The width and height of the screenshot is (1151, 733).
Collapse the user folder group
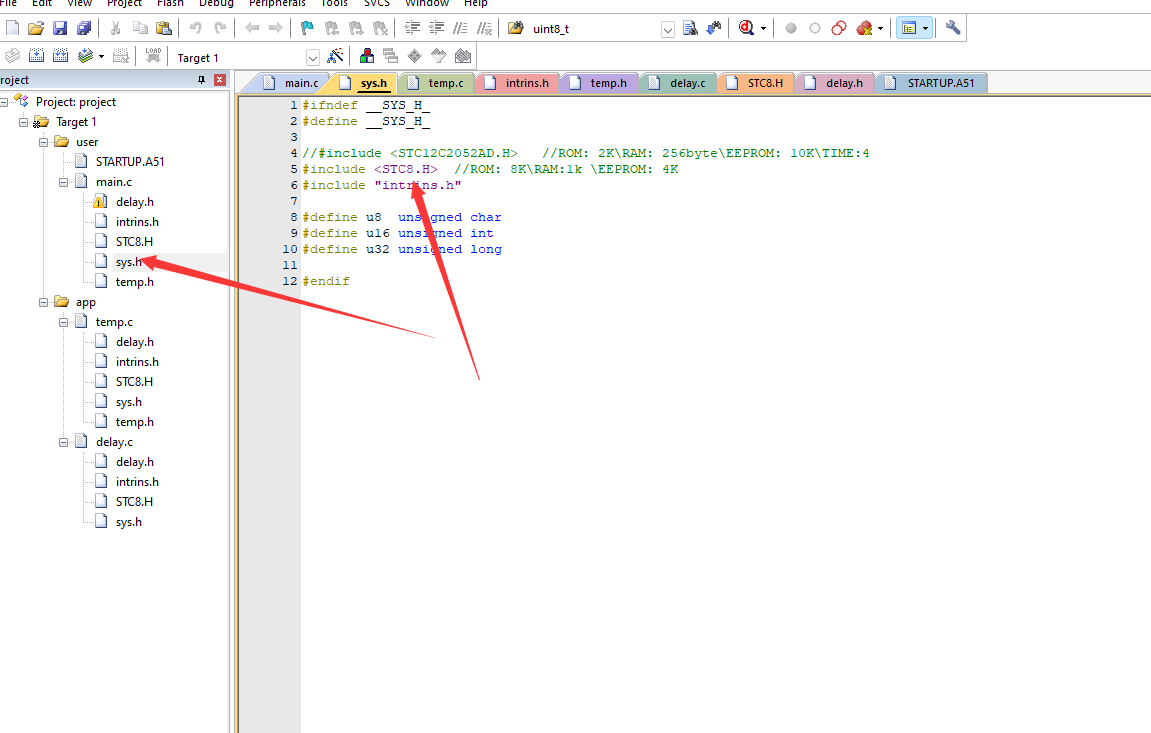[43, 142]
